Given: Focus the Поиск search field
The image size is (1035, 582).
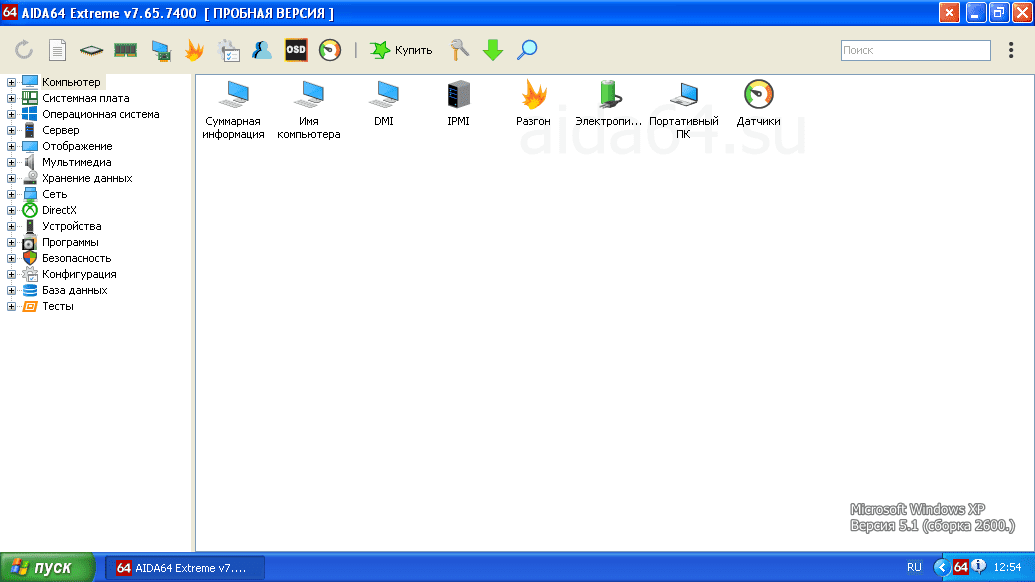Looking at the screenshot, I should point(916,50).
